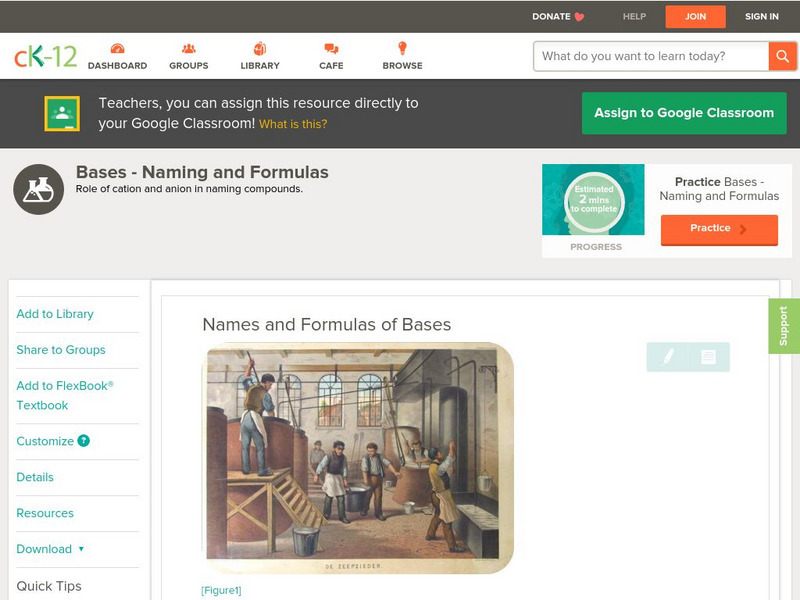The width and height of the screenshot is (800, 600).
Task: Open the Support side tab
Action: pos(784,326)
